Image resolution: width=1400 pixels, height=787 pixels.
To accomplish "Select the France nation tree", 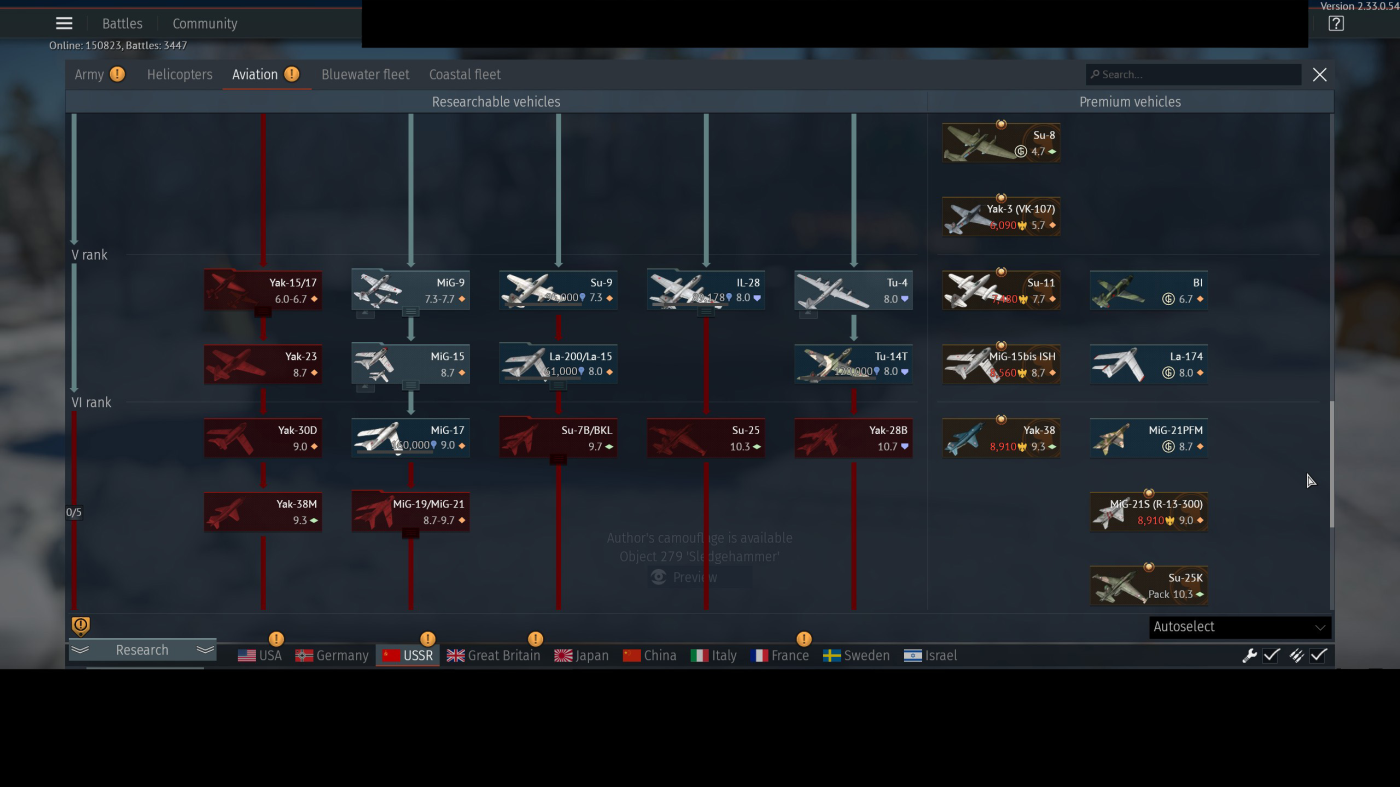I will 779,656.
